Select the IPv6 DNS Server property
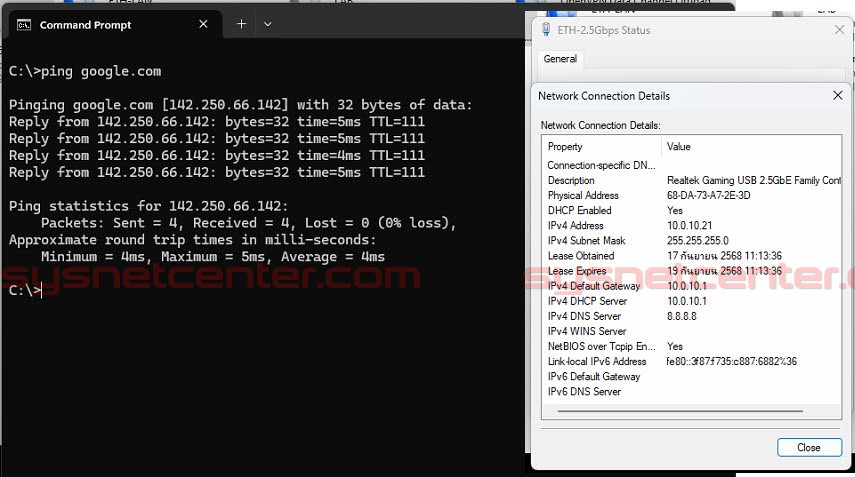855x477 pixels. (584, 391)
